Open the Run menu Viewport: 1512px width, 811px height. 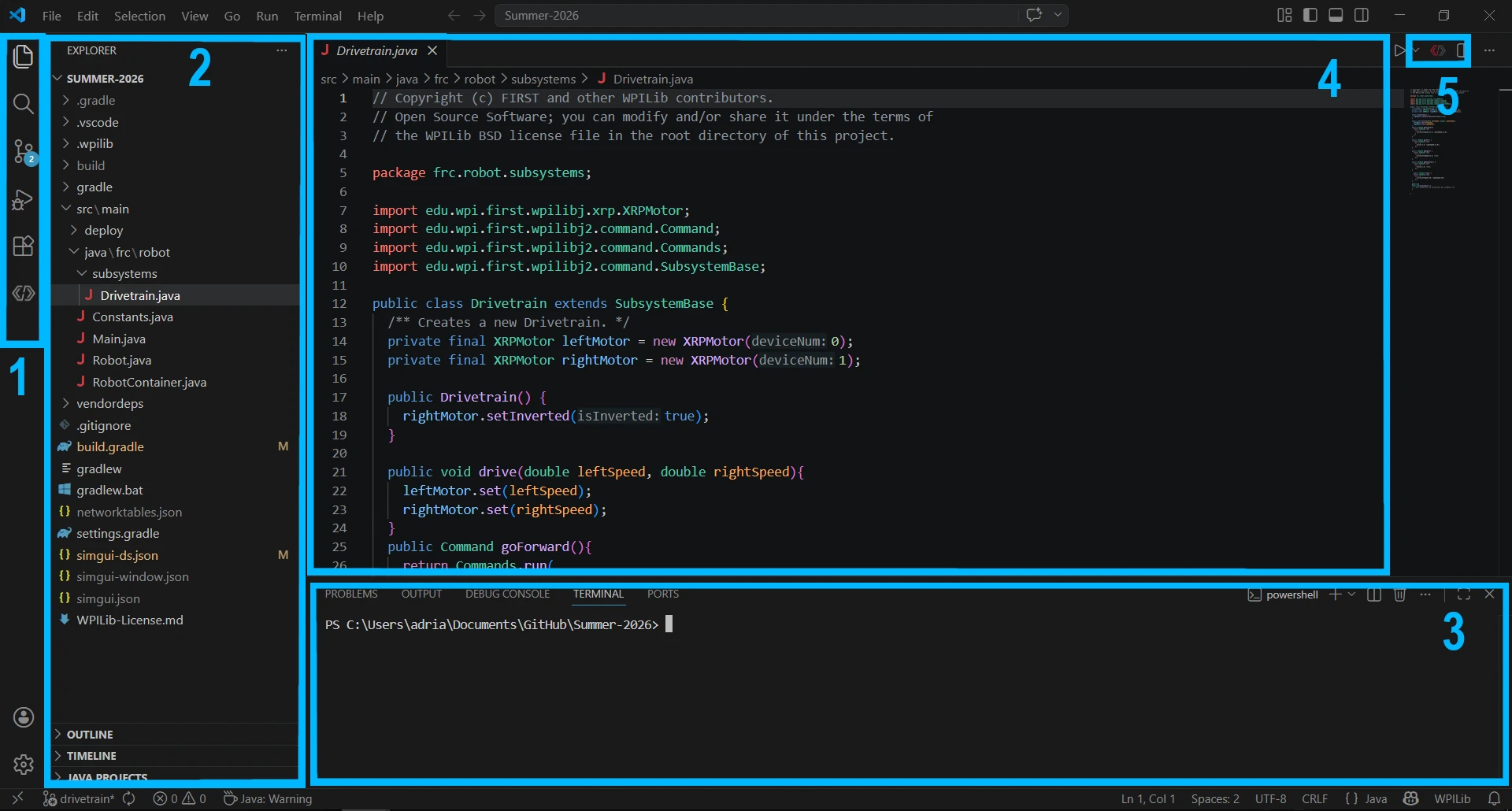[267, 16]
